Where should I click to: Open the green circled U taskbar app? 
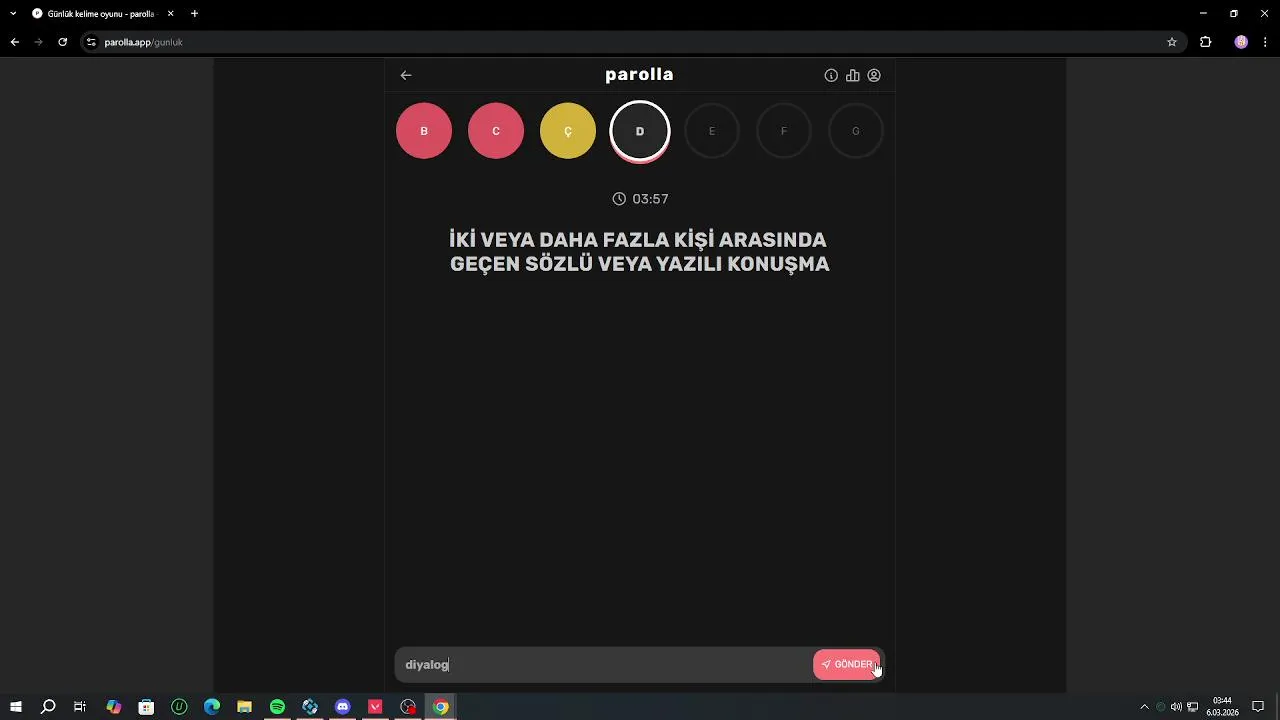179,707
